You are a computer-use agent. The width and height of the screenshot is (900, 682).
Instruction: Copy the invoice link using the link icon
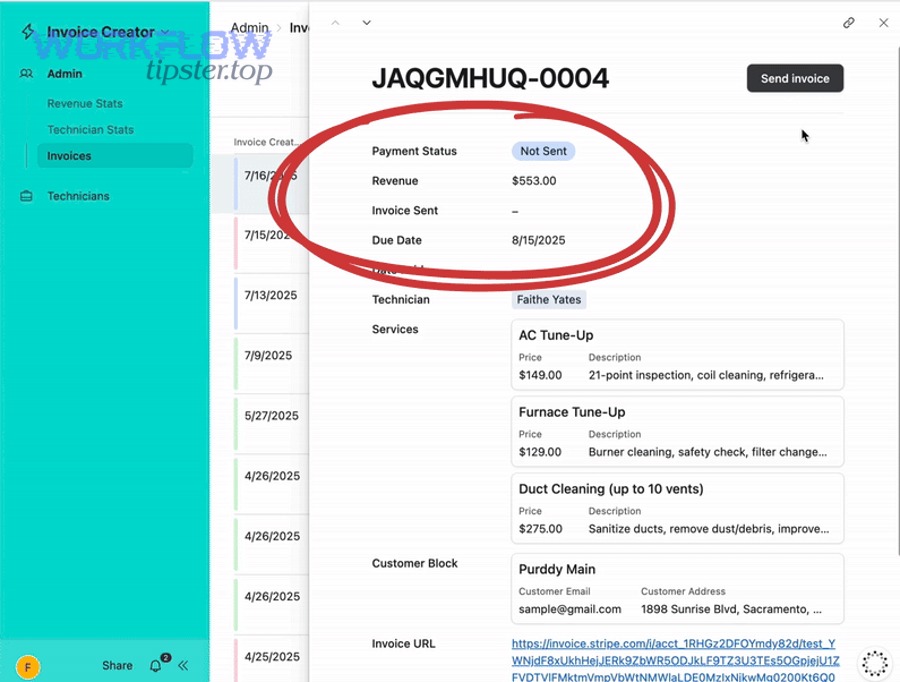[x=849, y=22]
